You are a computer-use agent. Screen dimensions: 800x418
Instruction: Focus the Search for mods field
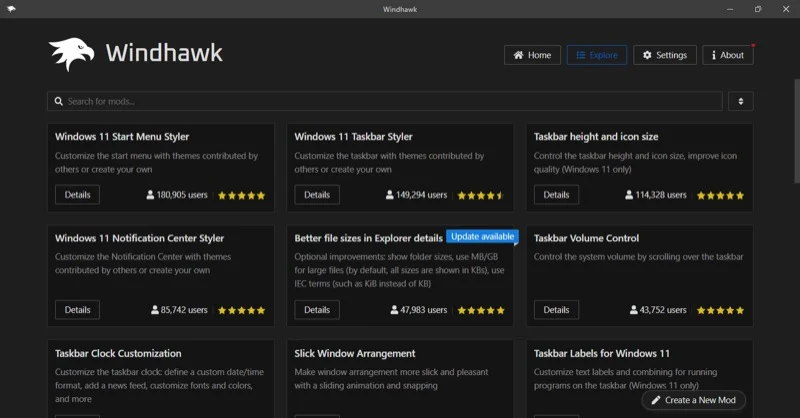385,101
